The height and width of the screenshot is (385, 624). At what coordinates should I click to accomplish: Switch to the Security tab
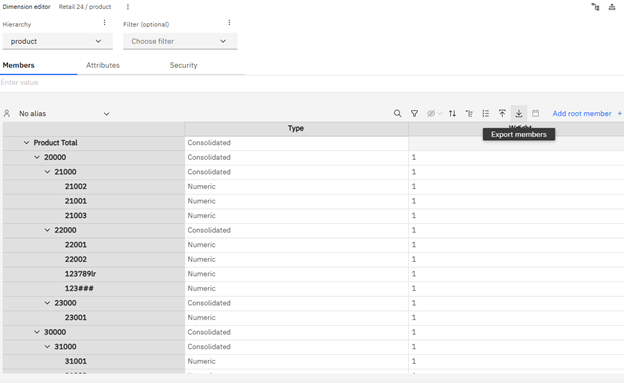pyautogui.click(x=183, y=65)
